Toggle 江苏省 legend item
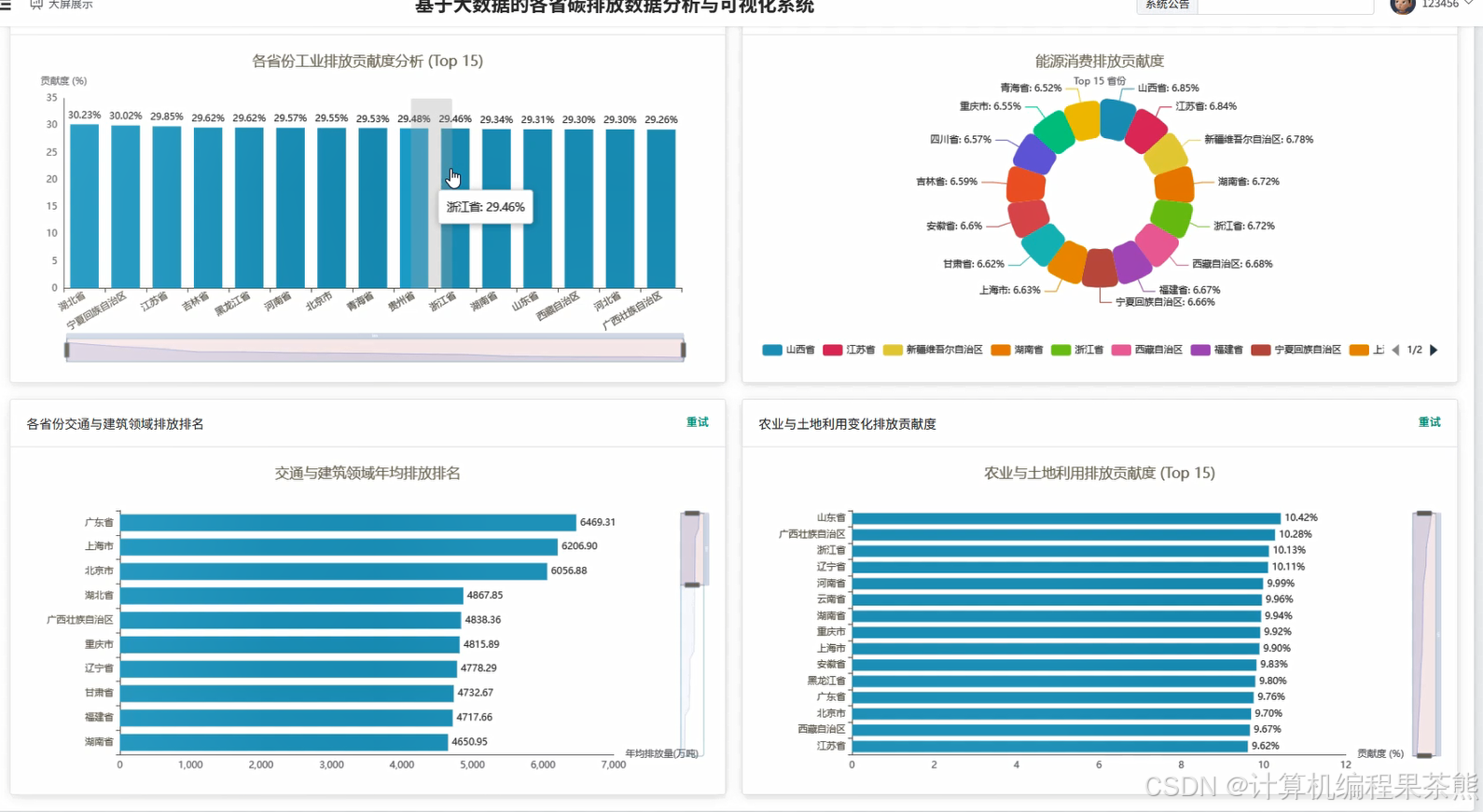 tap(849, 350)
